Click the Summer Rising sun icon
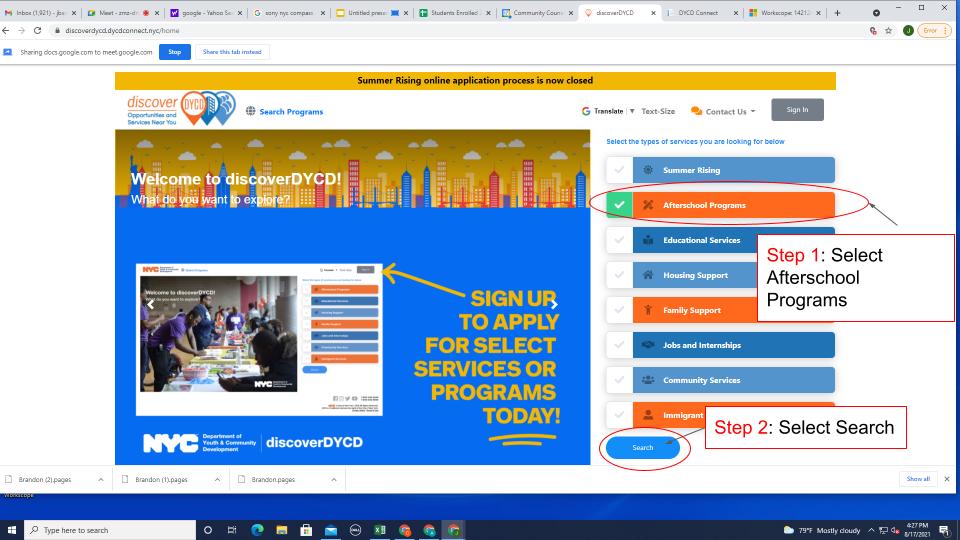Image resolution: width=960 pixels, height=540 pixels. [x=648, y=170]
